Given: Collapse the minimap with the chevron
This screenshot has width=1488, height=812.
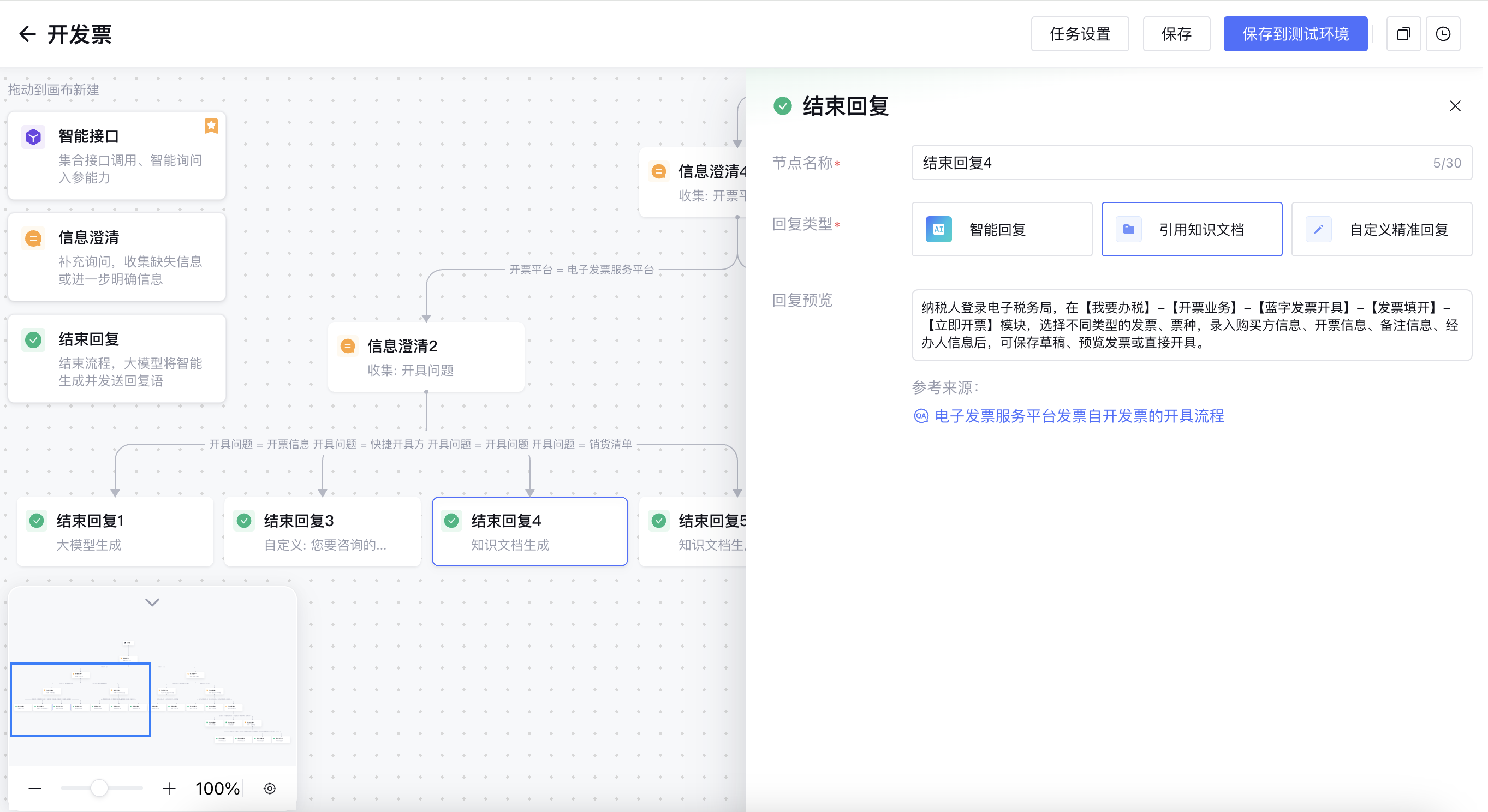Looking at the screenshot, I should click(x=152, y=602).
